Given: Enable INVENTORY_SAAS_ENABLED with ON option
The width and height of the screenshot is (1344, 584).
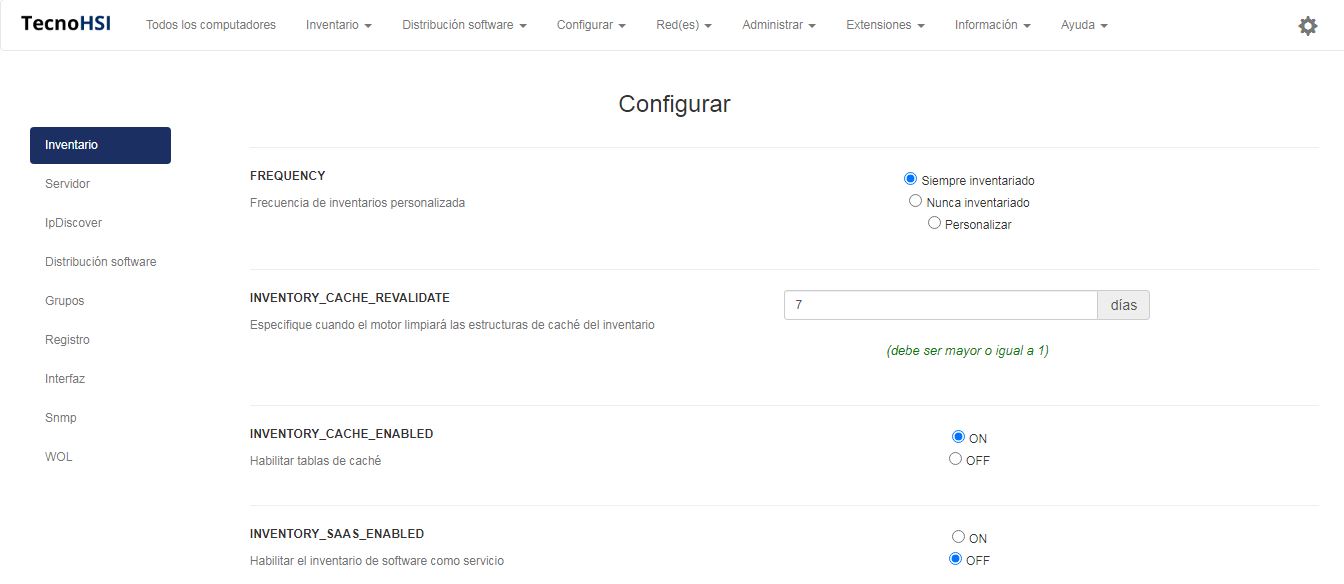Looking at the screenshot, I should 958,537.
